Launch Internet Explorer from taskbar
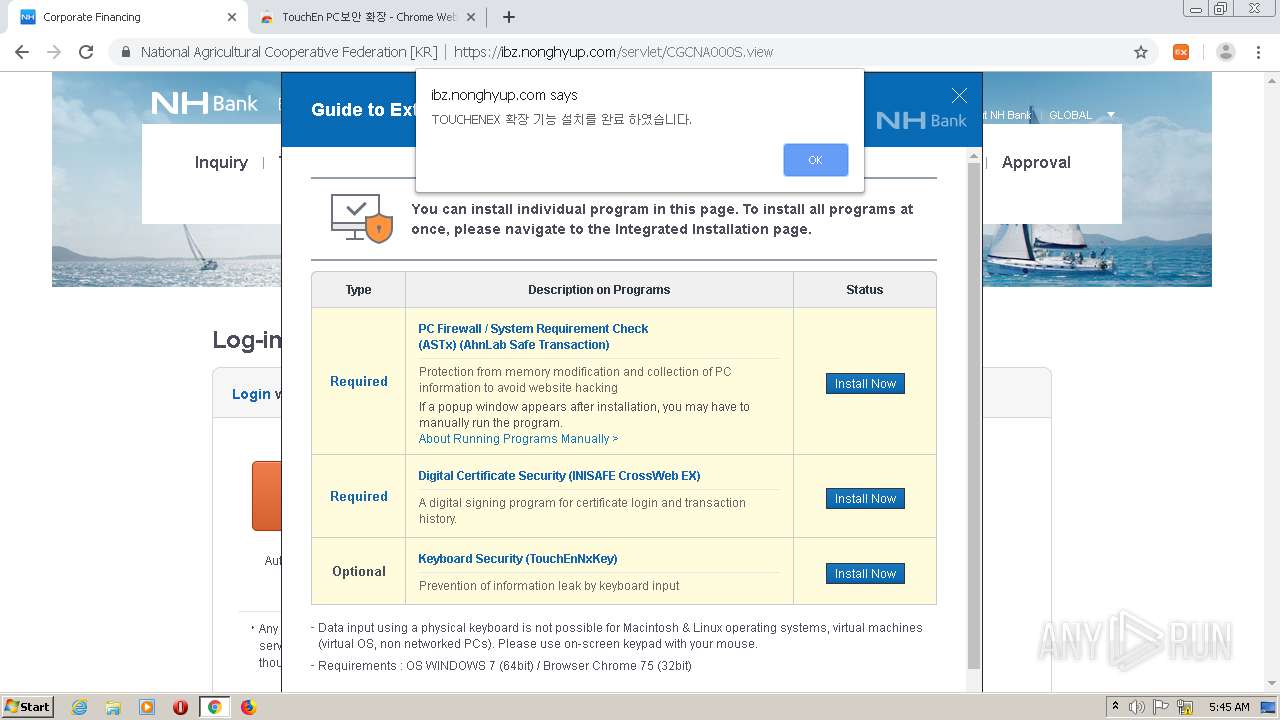 79,707
